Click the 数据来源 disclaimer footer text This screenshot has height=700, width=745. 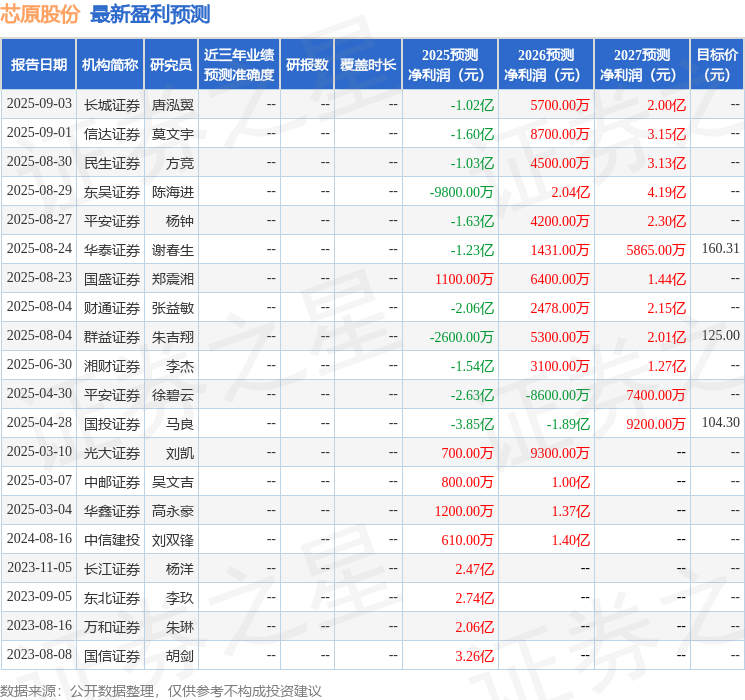(x=161, y=691)
